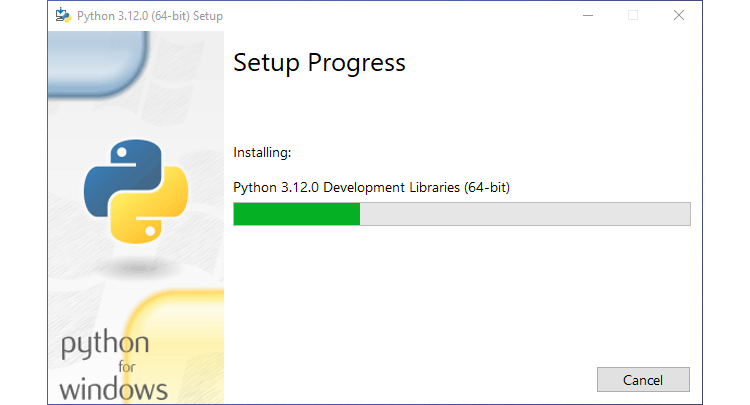
Task: Minimize the Python Setup window
Action: coord(587,15)
